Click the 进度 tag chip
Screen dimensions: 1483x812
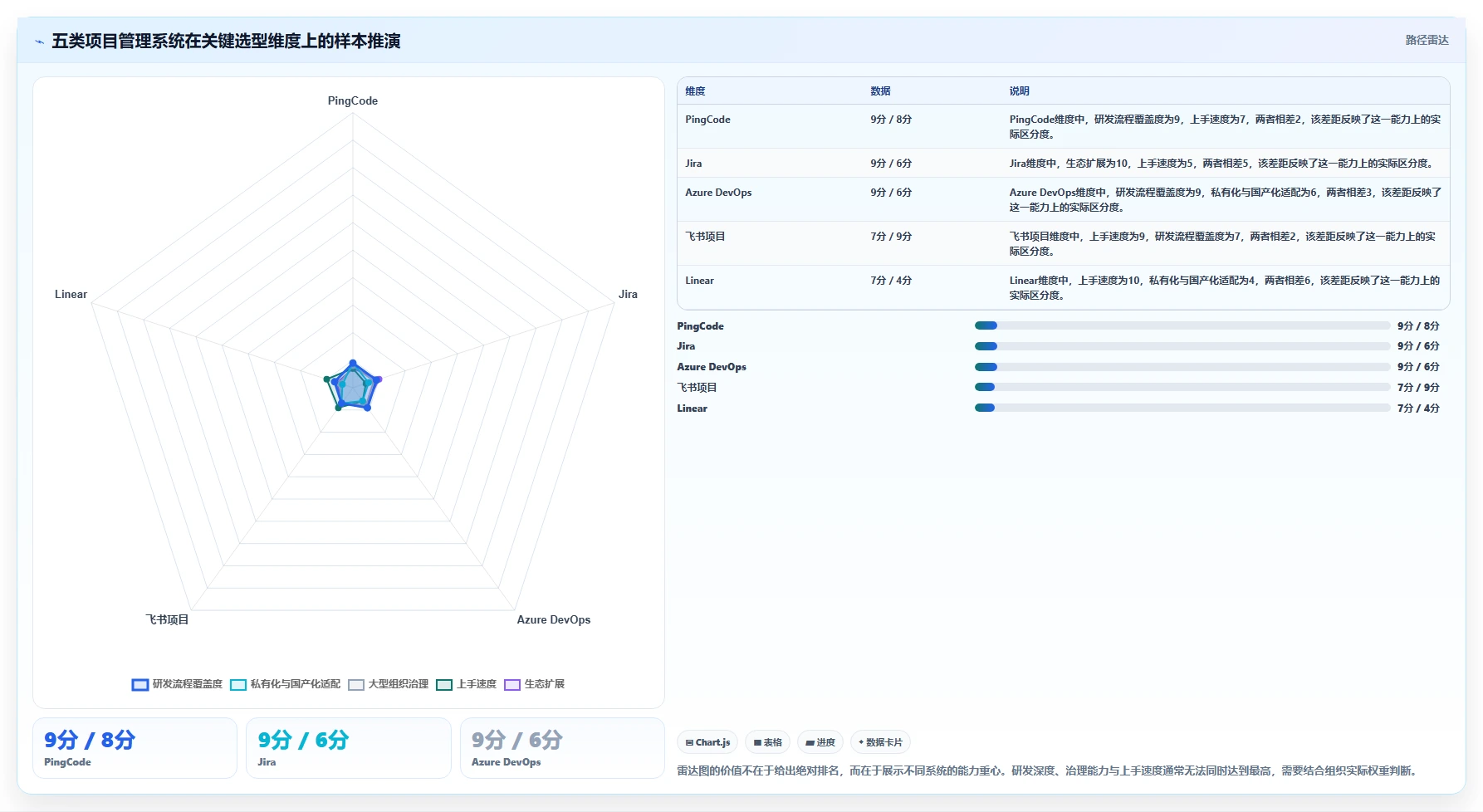(x=820, y=742)
